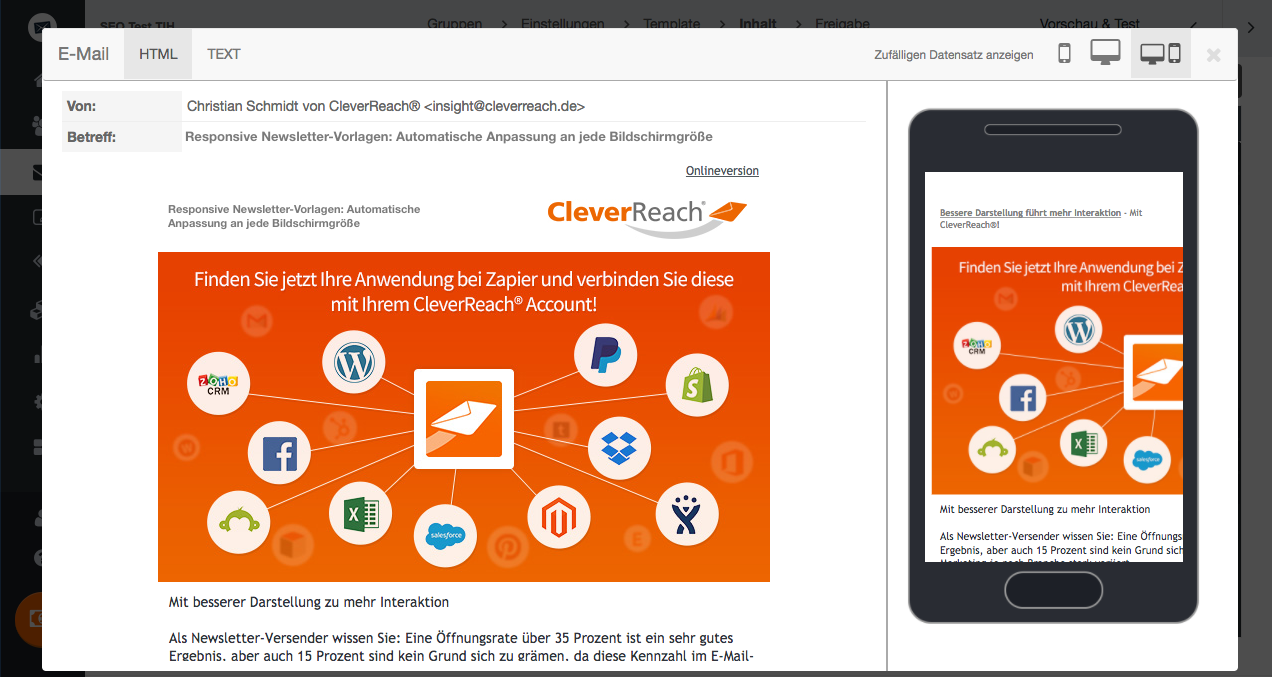Click the SurveyMonkey icon in the phone preview
The width and height of the screenshot is (1272, 677).
click(x=992, y=450)
